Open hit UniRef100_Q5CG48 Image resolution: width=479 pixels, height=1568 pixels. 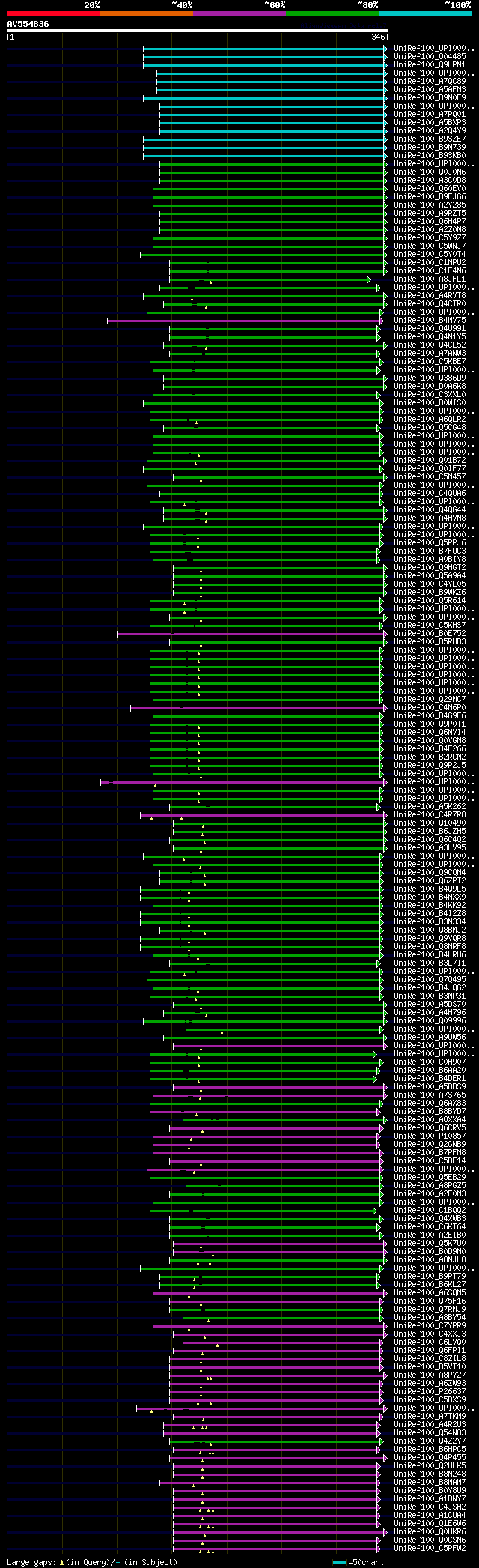point(430,428)
